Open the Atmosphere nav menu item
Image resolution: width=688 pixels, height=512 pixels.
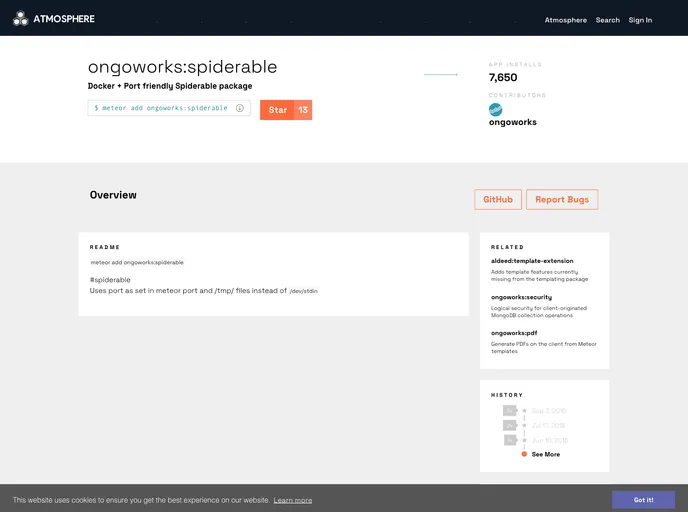[566, 20]
